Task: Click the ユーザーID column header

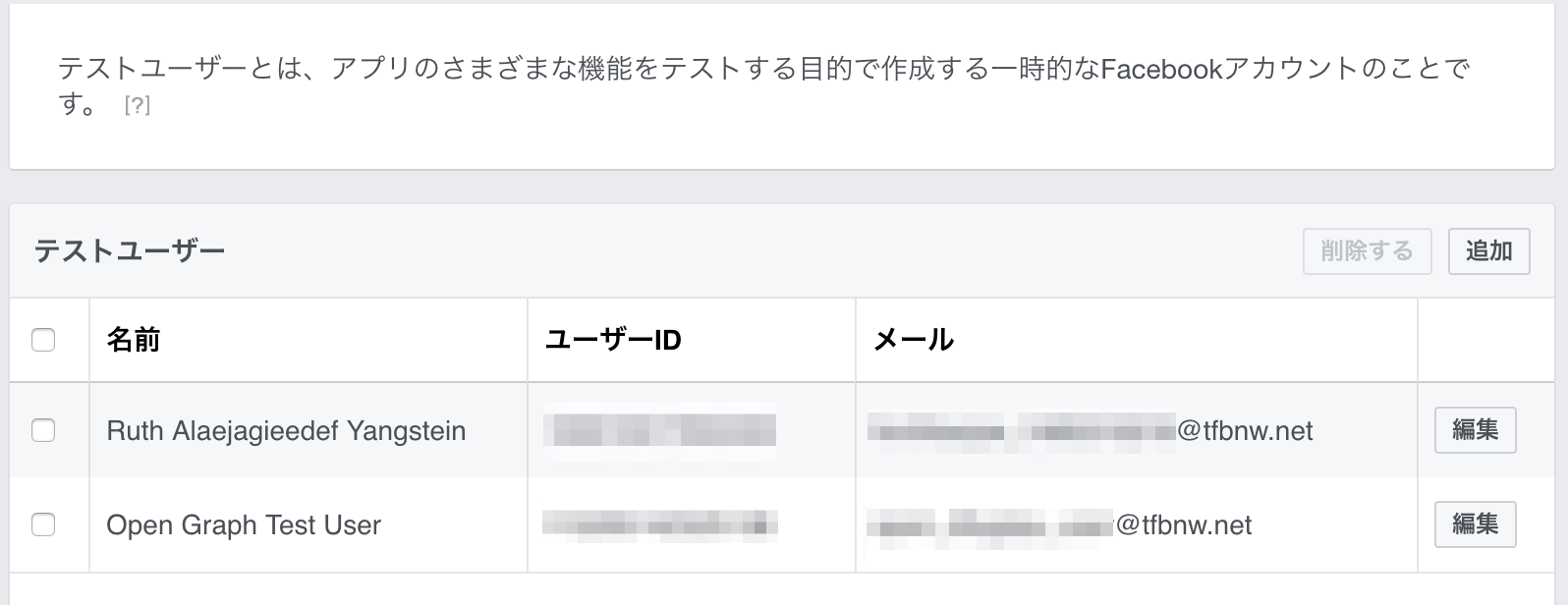Action: point(613,340)
